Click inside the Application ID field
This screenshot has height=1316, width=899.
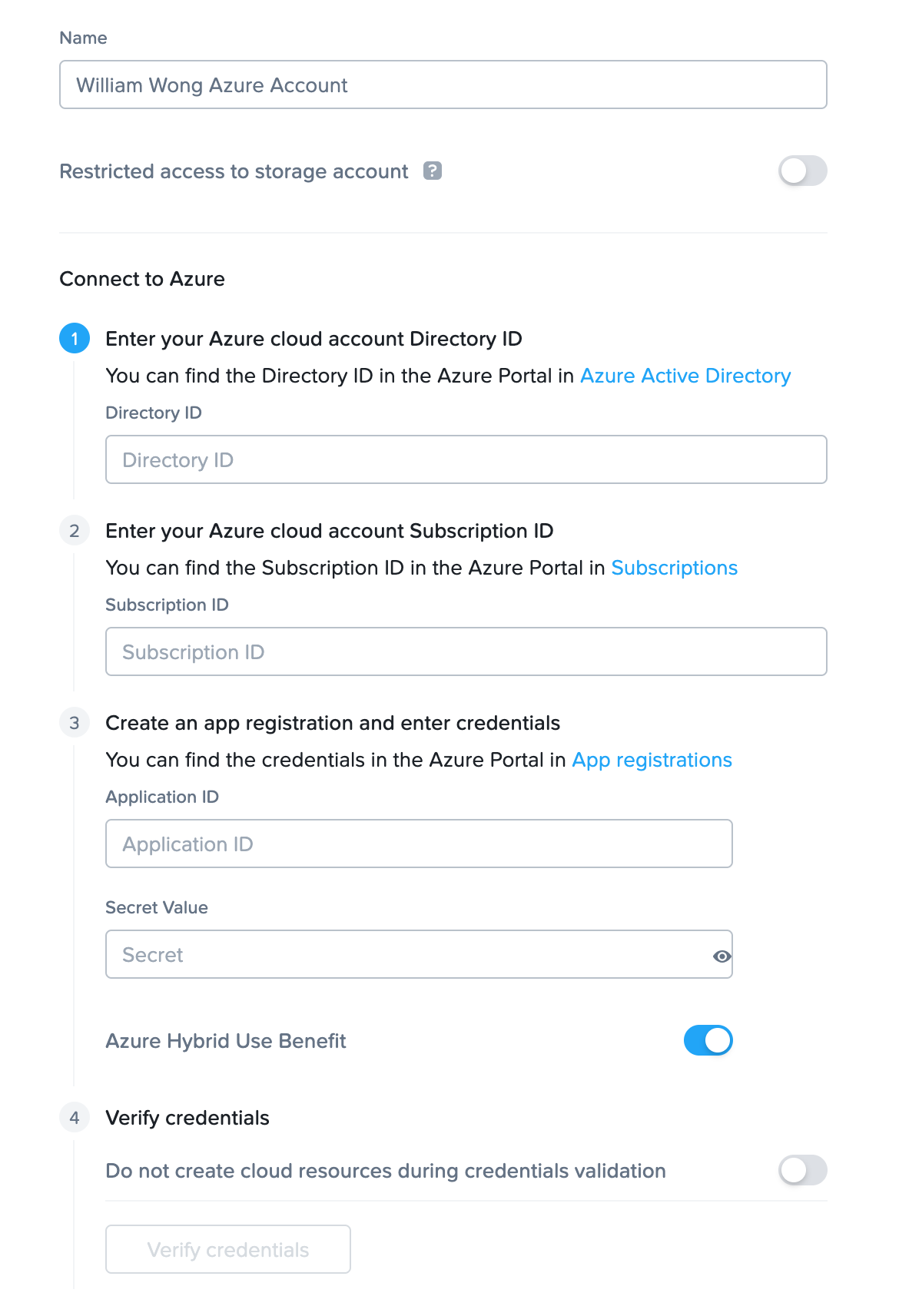point(419,843)
